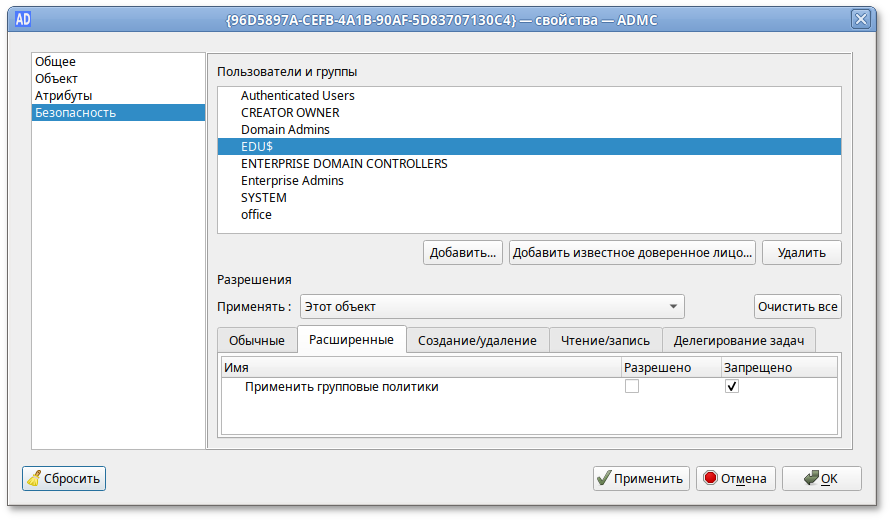Select the office entry

pyautogui.click(x=529, y=215)
